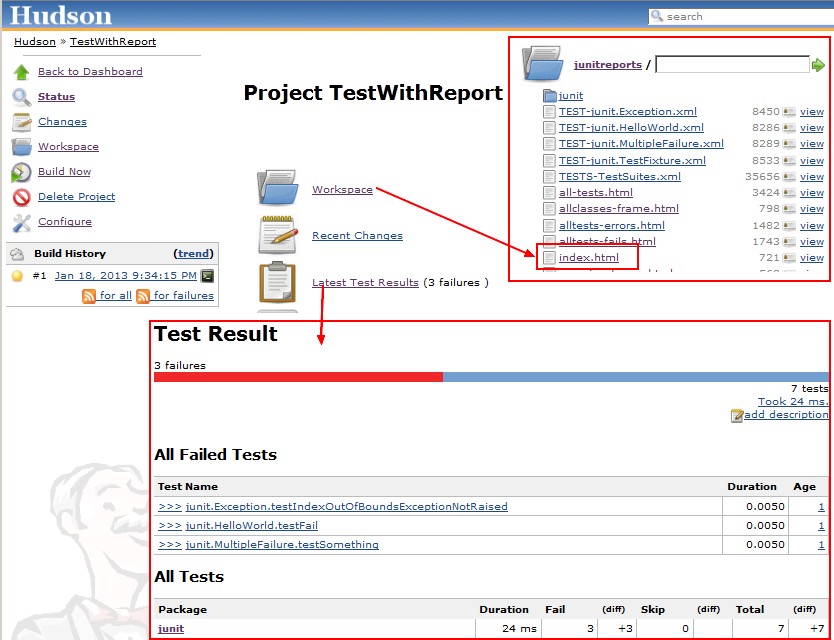
Task: Select the Status magnifier icon
Action: pos(20,97)
